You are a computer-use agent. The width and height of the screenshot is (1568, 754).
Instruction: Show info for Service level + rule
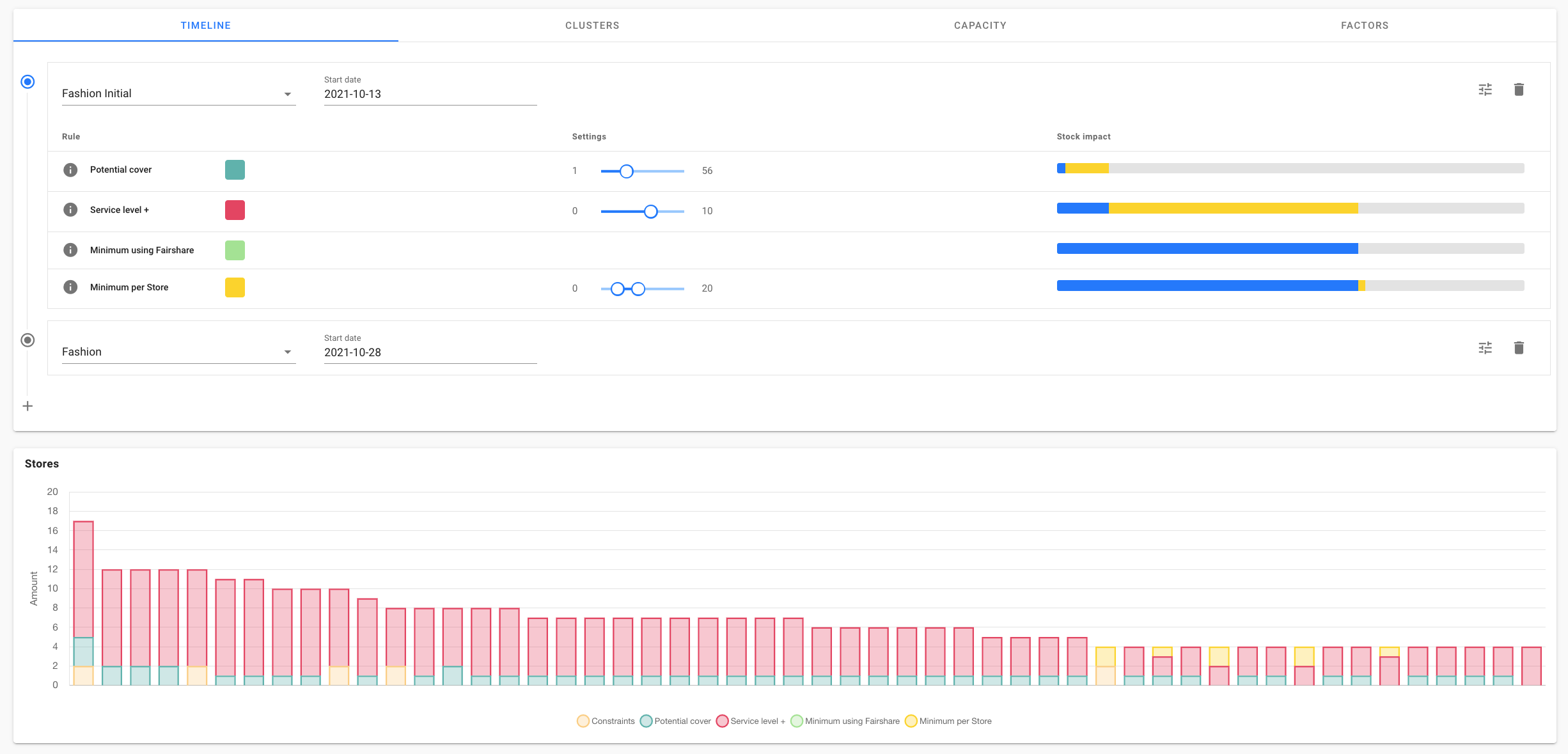tap(70, 210)
